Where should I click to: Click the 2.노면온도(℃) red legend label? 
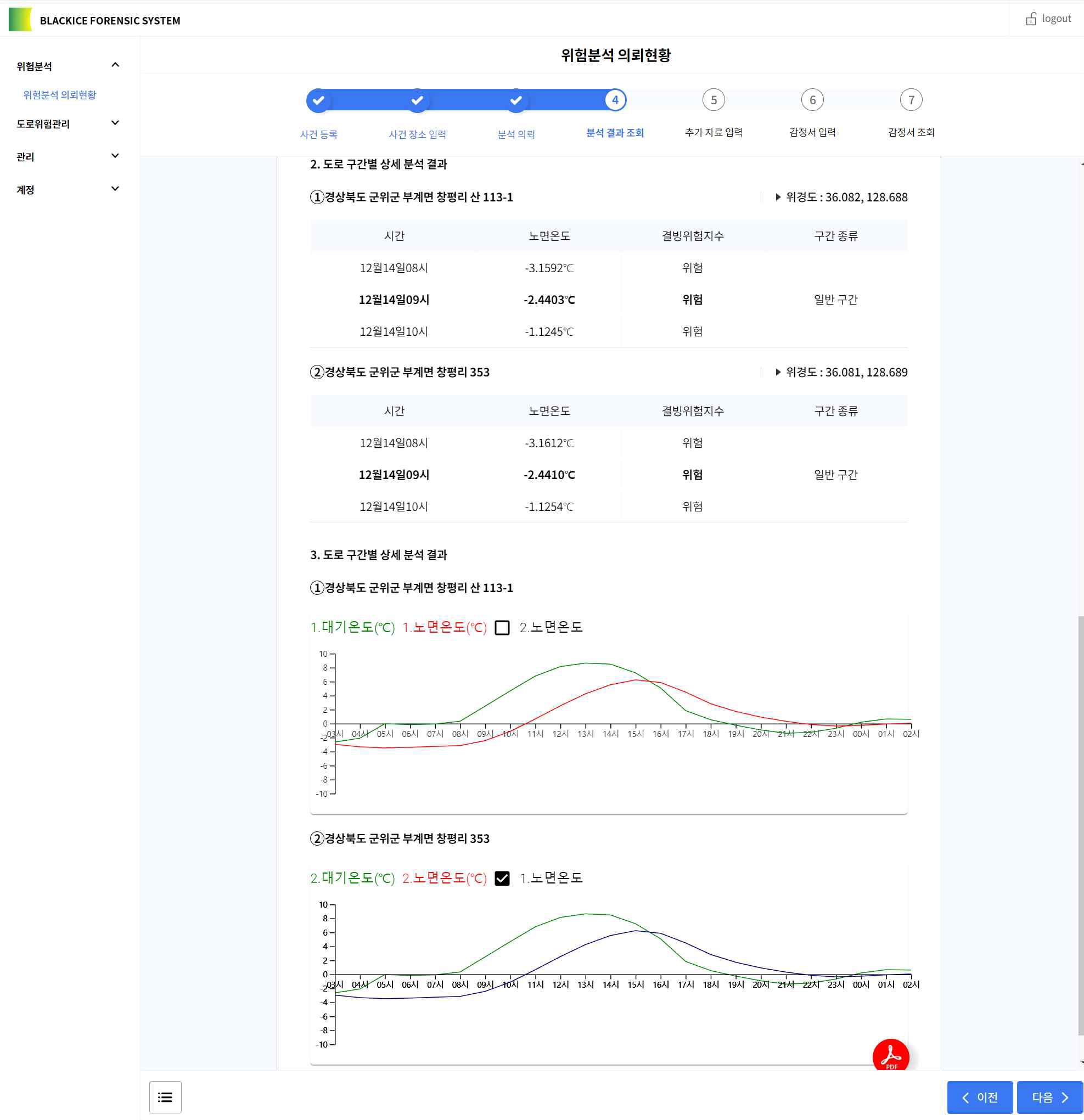pyautogui.click(x=445, y=879)
